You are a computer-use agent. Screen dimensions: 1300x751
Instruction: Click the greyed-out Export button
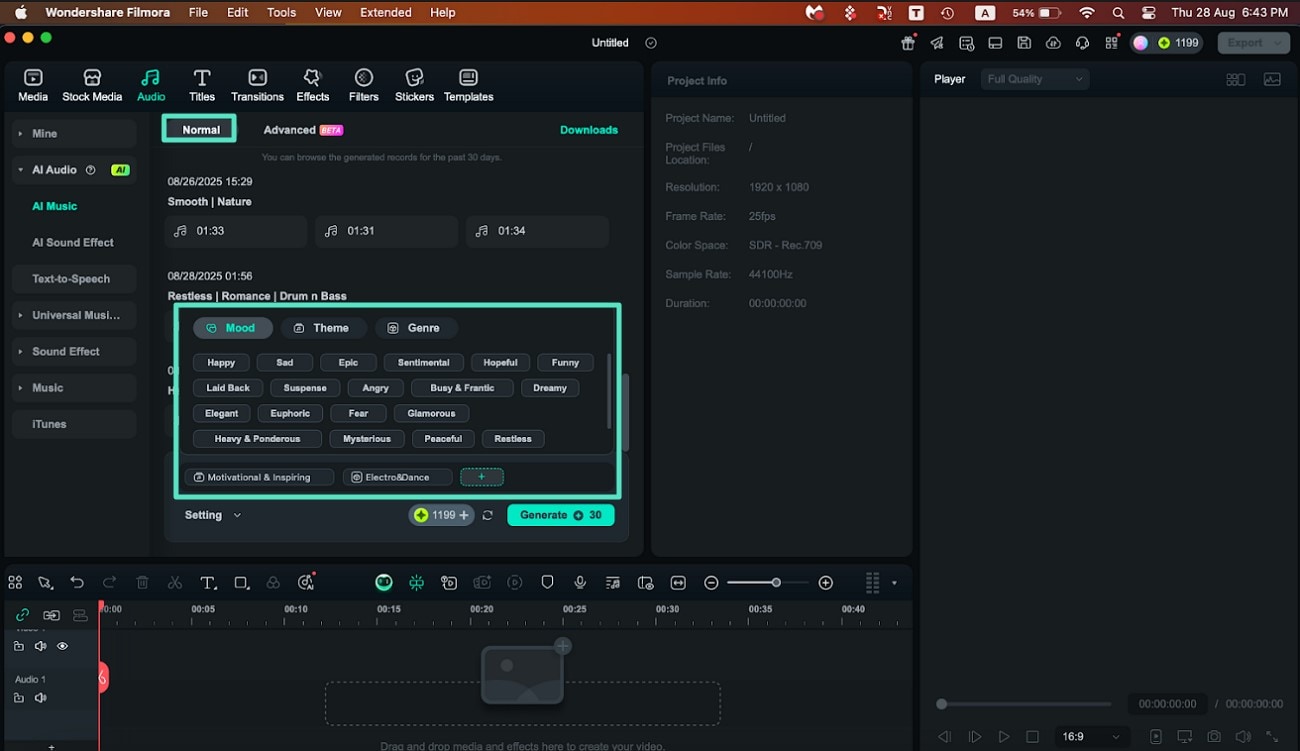tap(1252, 43)
